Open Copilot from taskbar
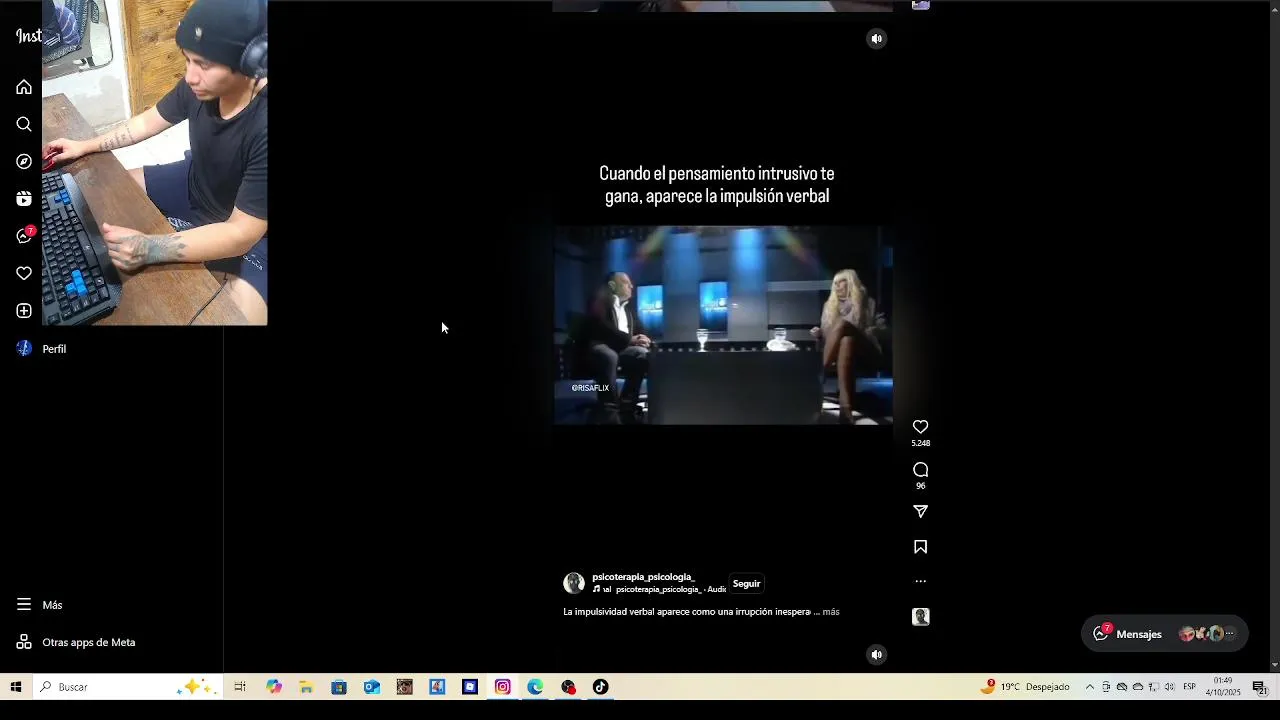This screenshot has height=720, width=1280. pyautogui.click(x=273, y=687)
